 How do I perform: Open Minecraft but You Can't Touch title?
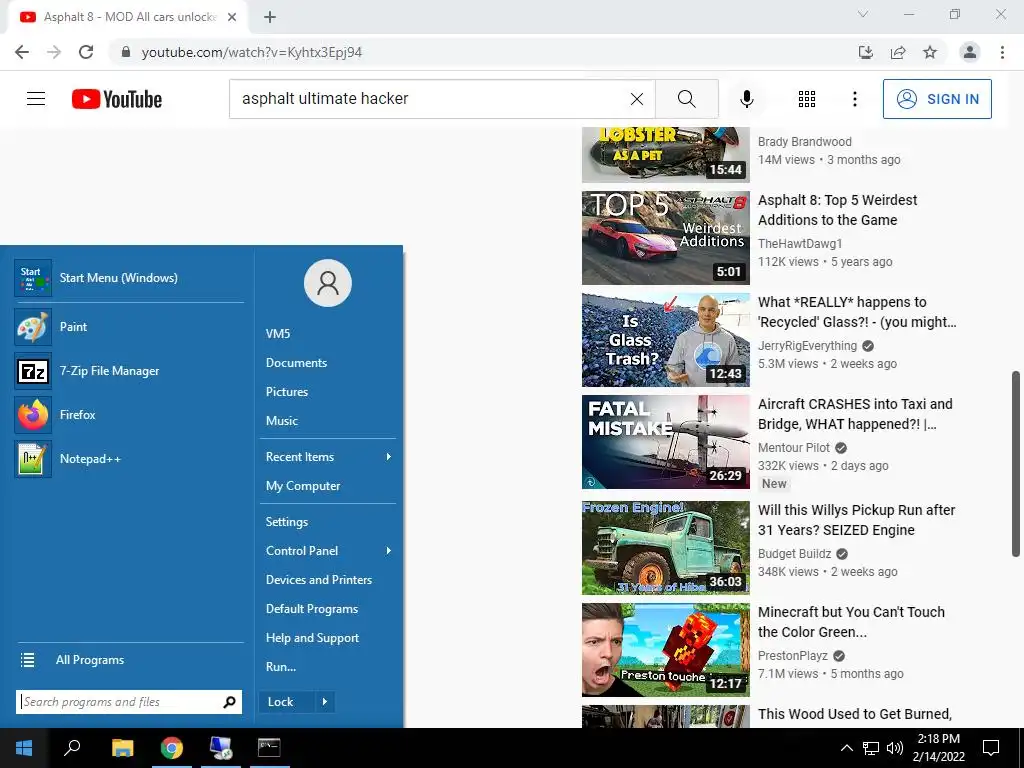tap(851, 622)
